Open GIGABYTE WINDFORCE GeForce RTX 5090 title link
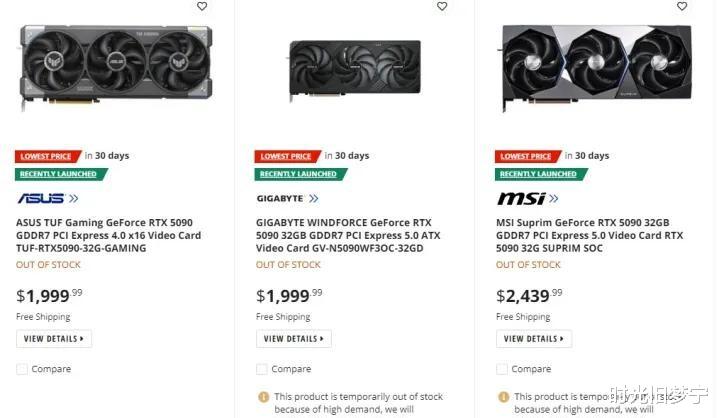This screenshot has width=719, height=418. point(348,235)
